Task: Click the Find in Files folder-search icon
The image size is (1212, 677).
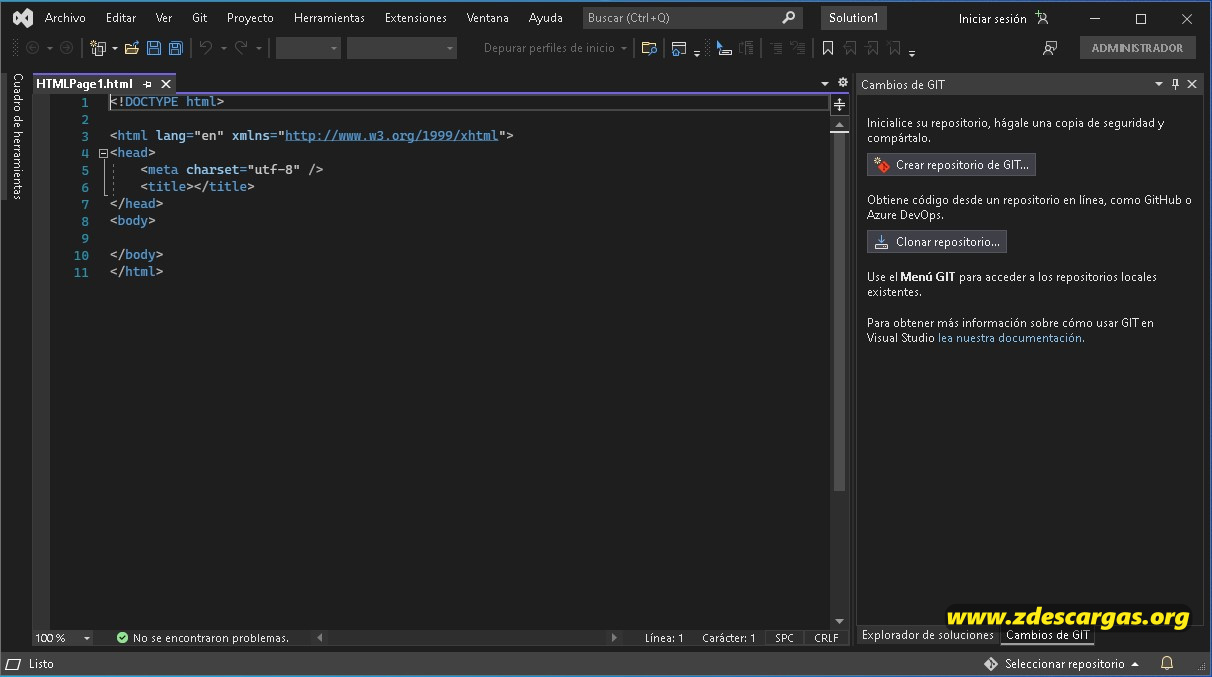Action: tap(649, 48)
